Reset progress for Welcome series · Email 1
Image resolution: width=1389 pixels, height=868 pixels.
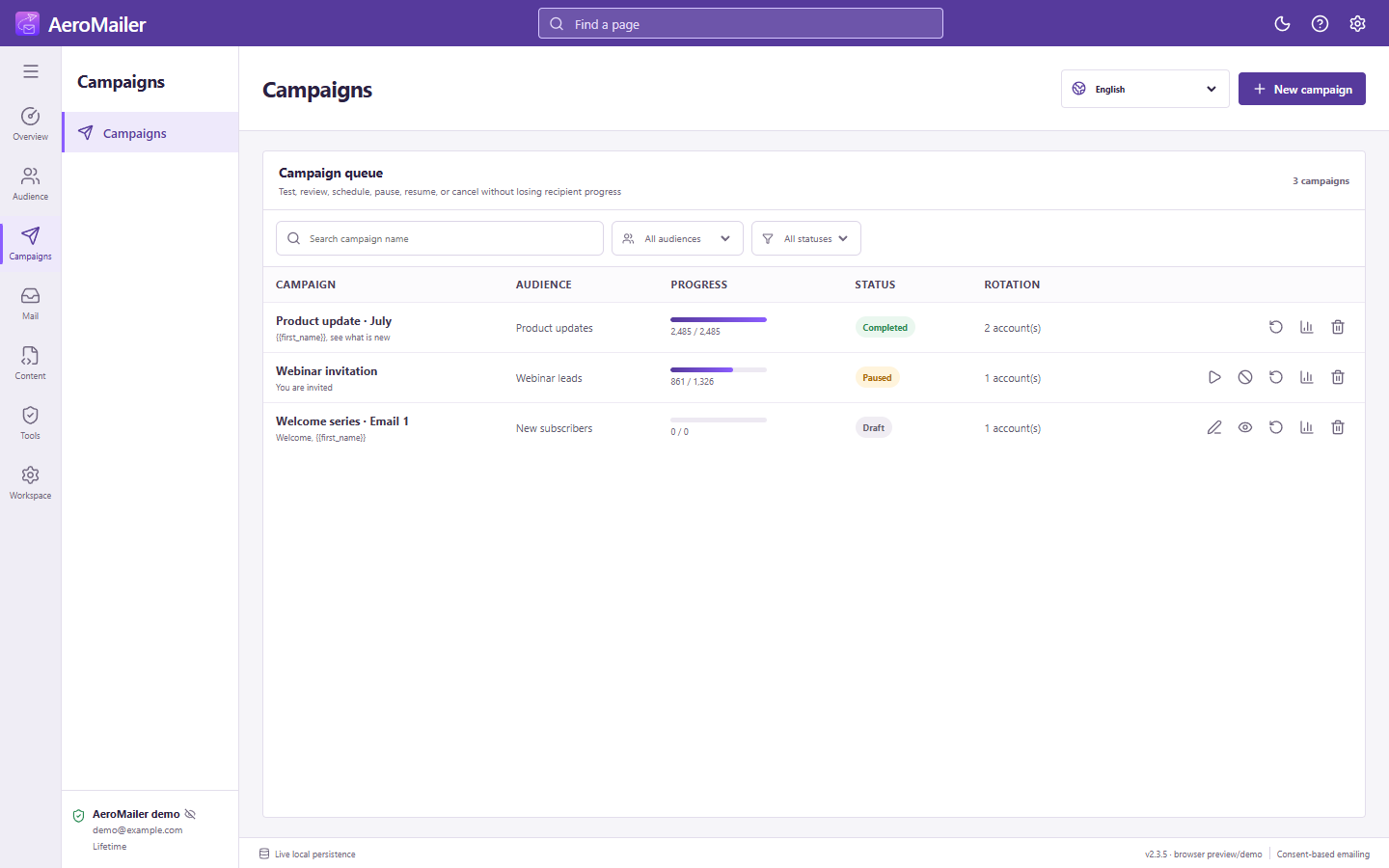tap(1276, 427)
